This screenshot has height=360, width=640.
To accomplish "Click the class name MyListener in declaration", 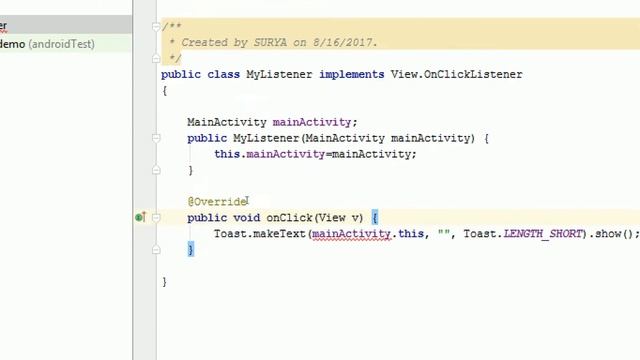I will (279, 75).
